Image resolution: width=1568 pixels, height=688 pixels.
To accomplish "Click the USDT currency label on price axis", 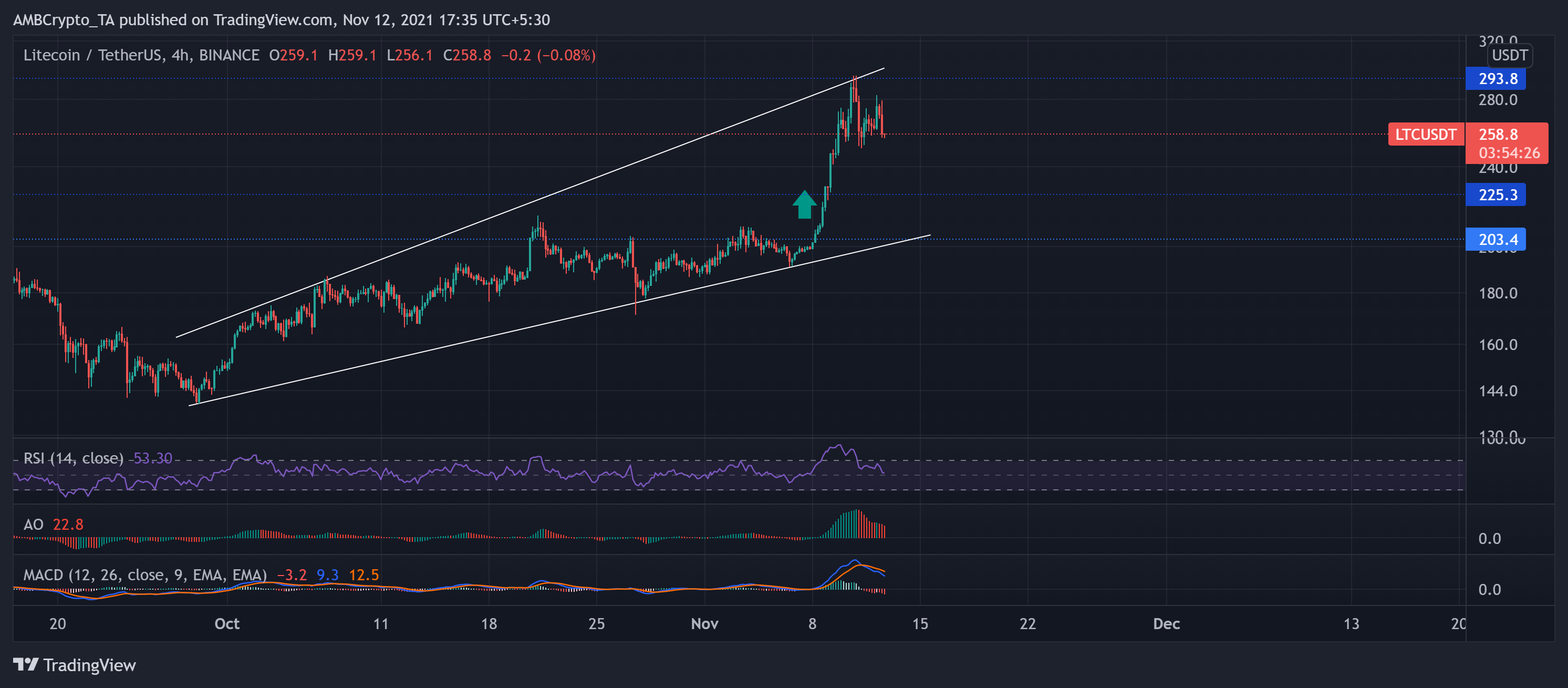I will click(x=1510, y=55).
